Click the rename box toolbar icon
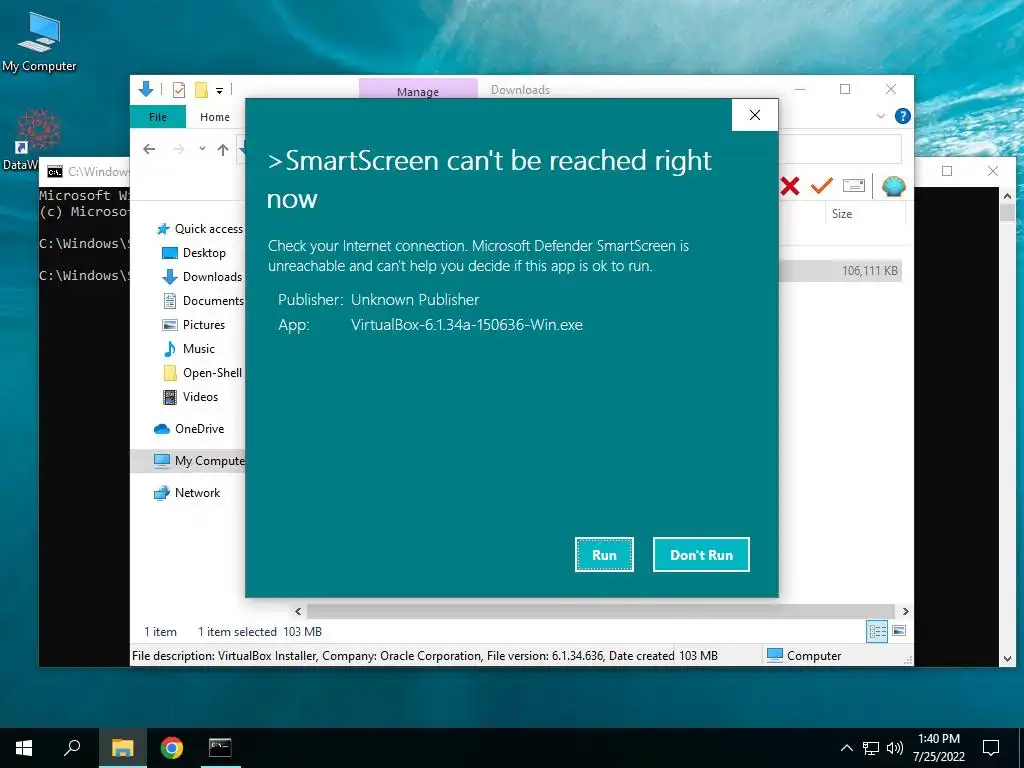The width and height of the screenshot is (1024, 768). coord(854,186)
